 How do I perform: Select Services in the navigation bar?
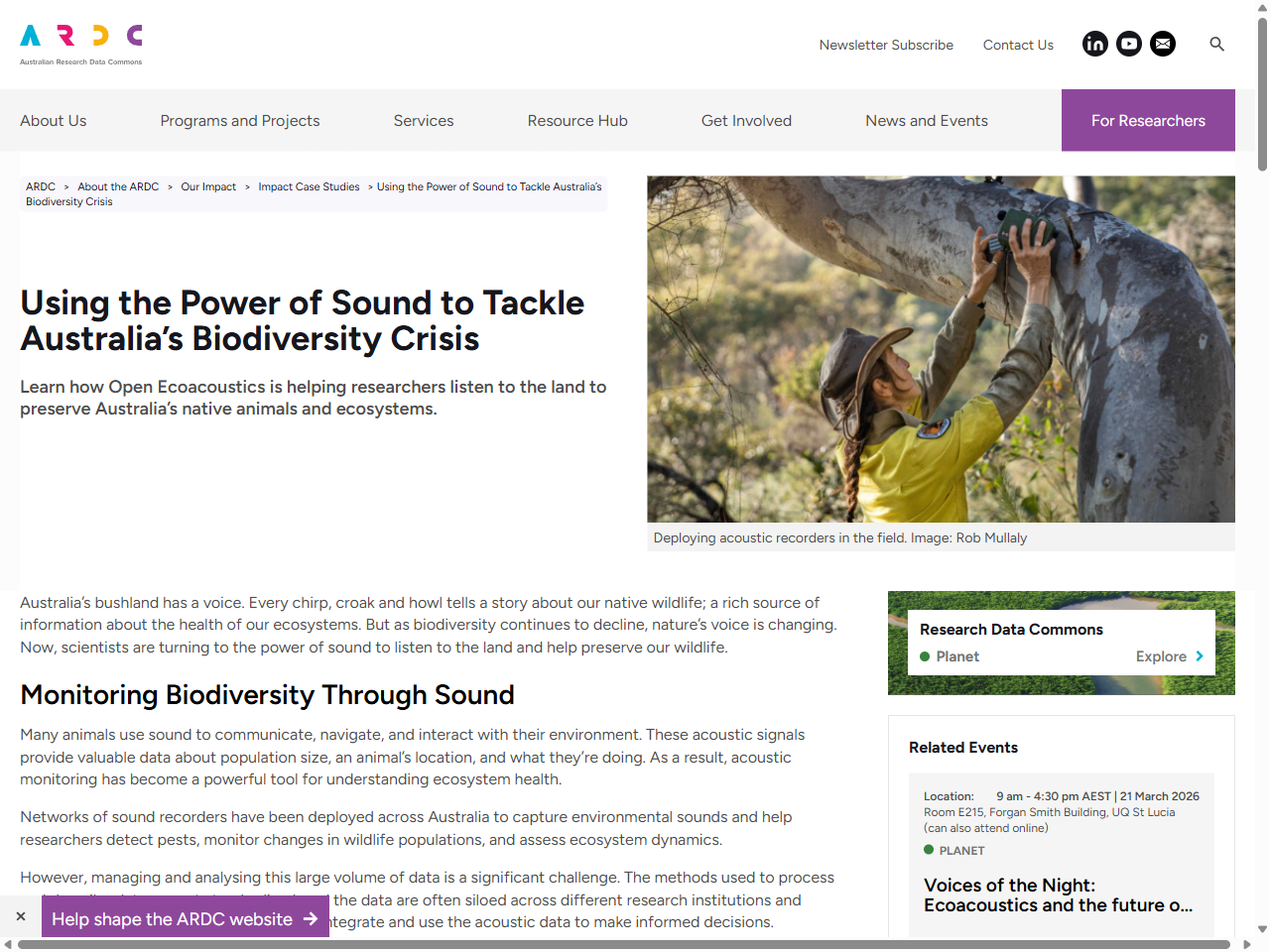(424, 120)
